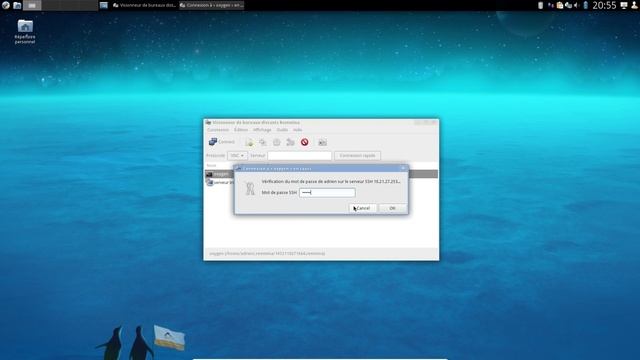Image resolution: width=640 pixels, height=360 pixels.
Task: Open the Affichage menu
Action: pyautogui.click(x=262, y=130)
